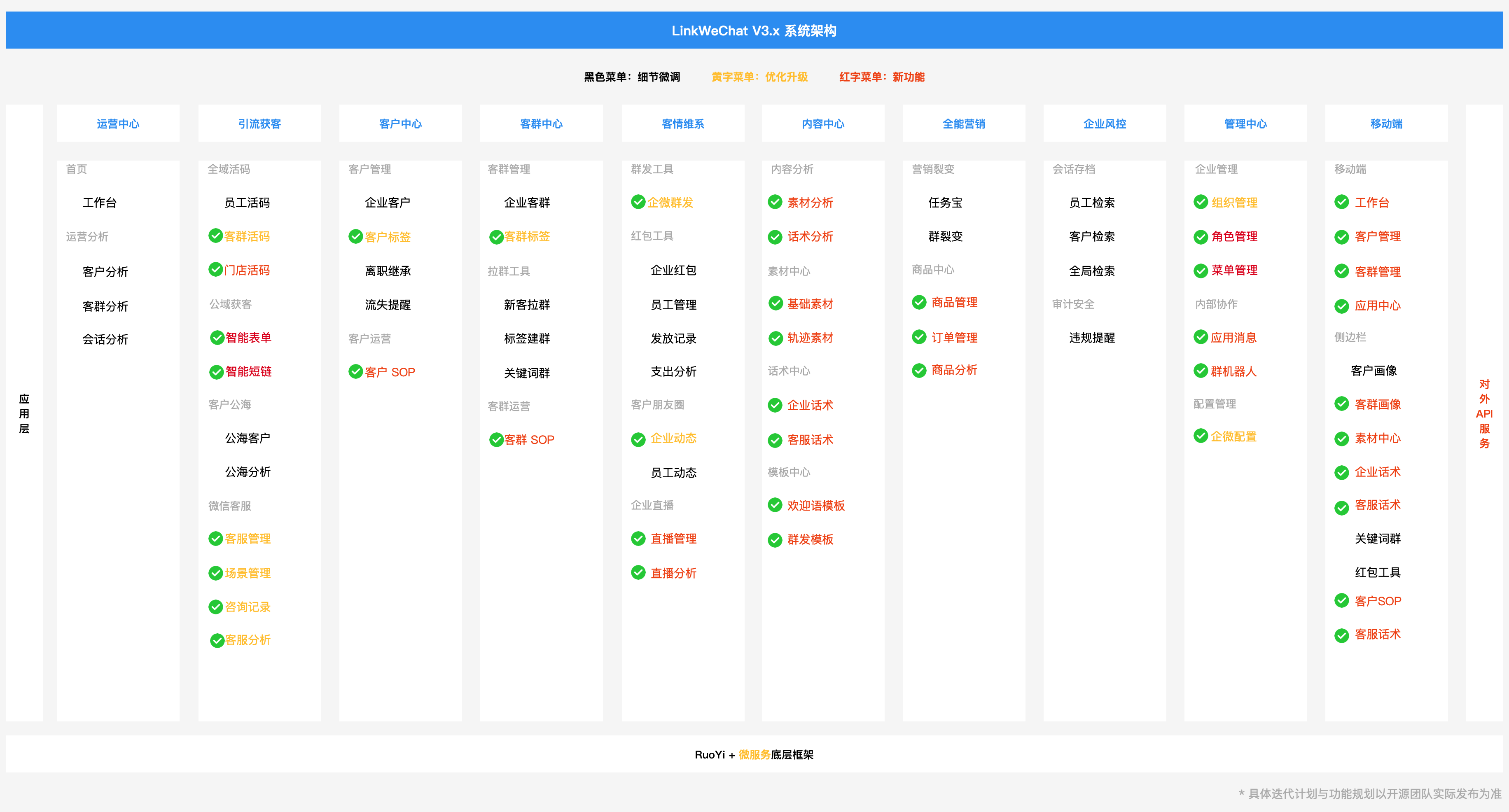The image size is (1509, 812).
Task: Click green check icon beside 客群活码
Action: [x=215, y=236]
